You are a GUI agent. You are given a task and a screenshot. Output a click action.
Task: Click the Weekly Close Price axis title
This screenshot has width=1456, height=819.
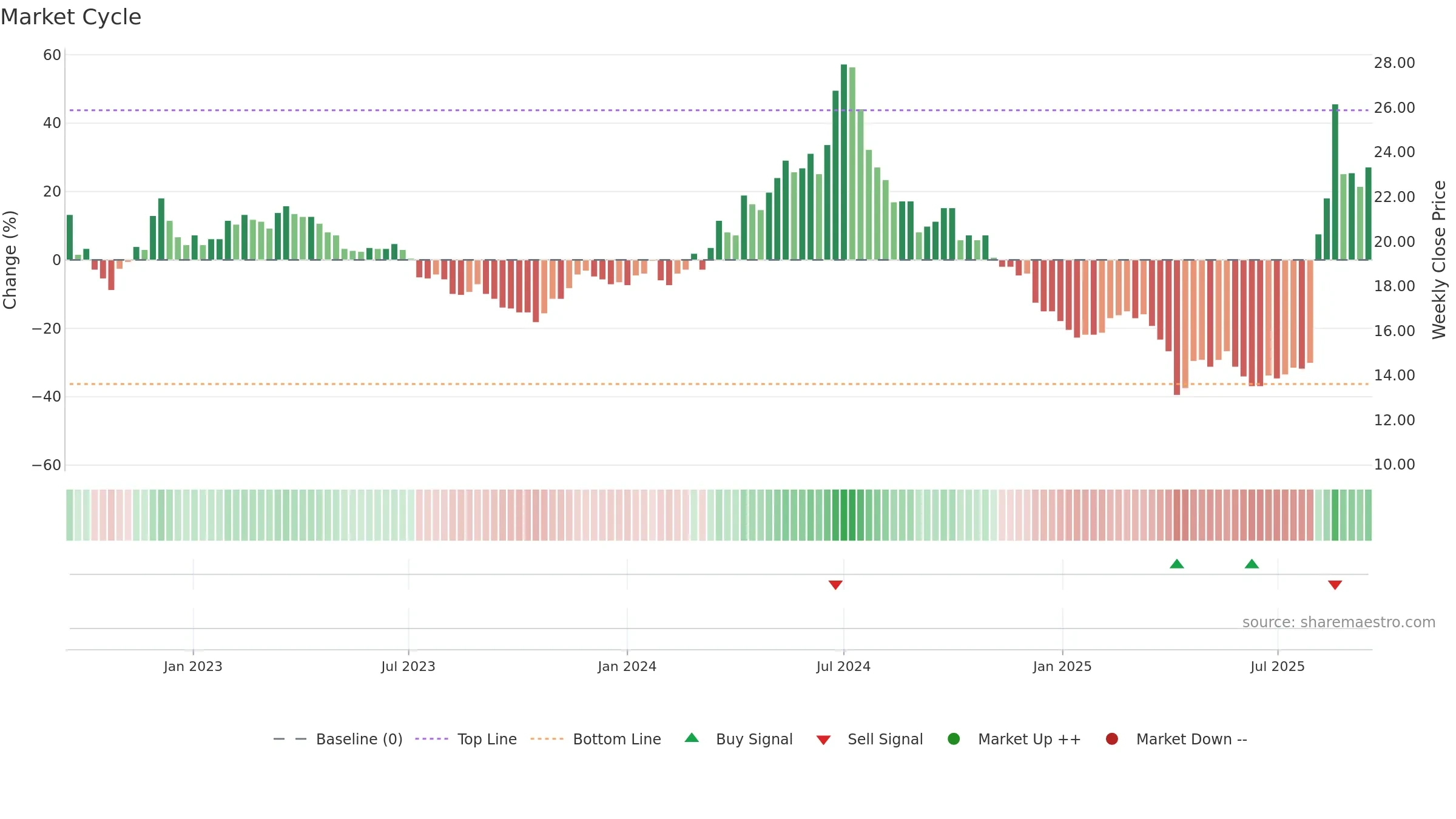(x=1439, y=260)
